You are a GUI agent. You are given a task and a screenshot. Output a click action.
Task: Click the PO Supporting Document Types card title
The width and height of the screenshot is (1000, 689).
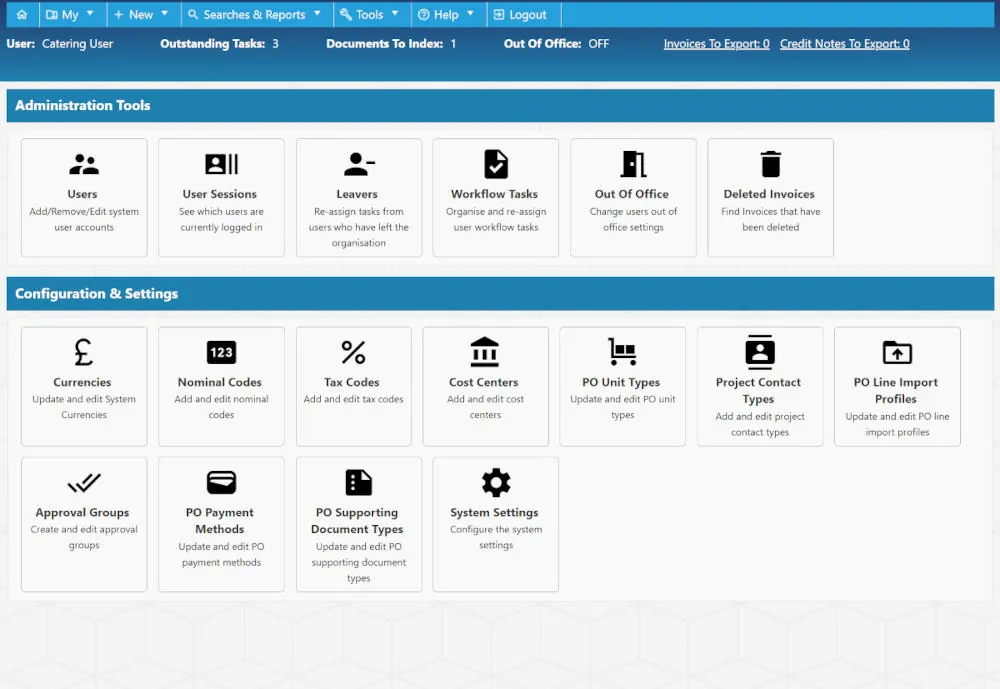pos(357,521)
